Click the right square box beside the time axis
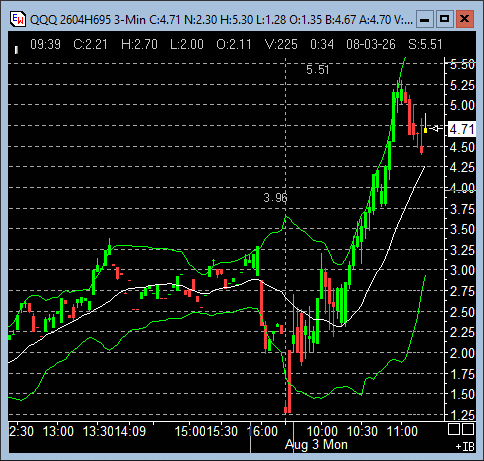 pos(468,429)
